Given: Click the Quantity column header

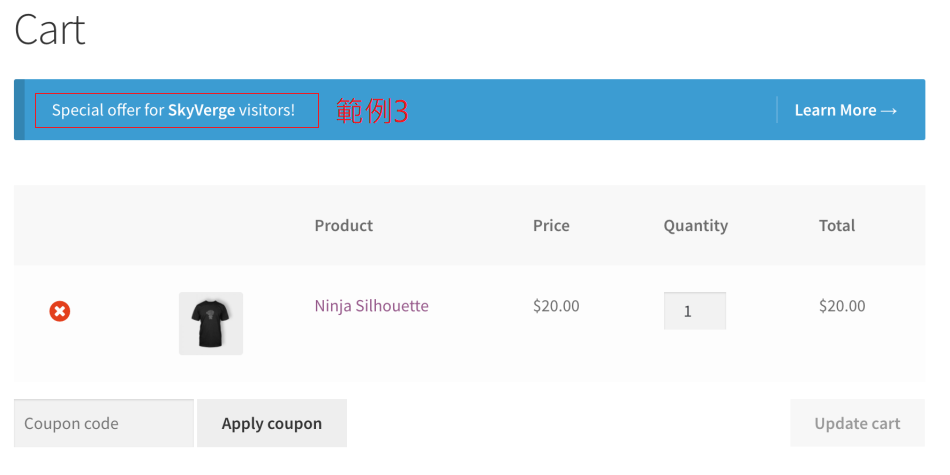Looking at the screenshot, I should 695,226.
